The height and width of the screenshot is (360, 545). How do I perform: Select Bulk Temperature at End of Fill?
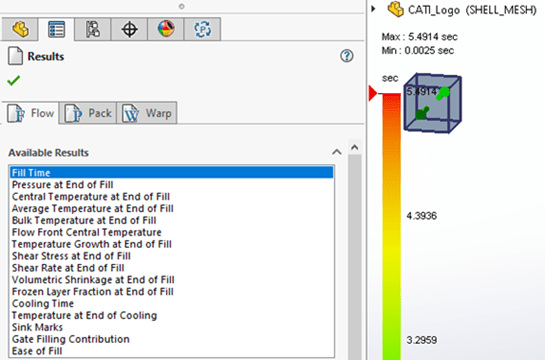(x=171, y=220)
